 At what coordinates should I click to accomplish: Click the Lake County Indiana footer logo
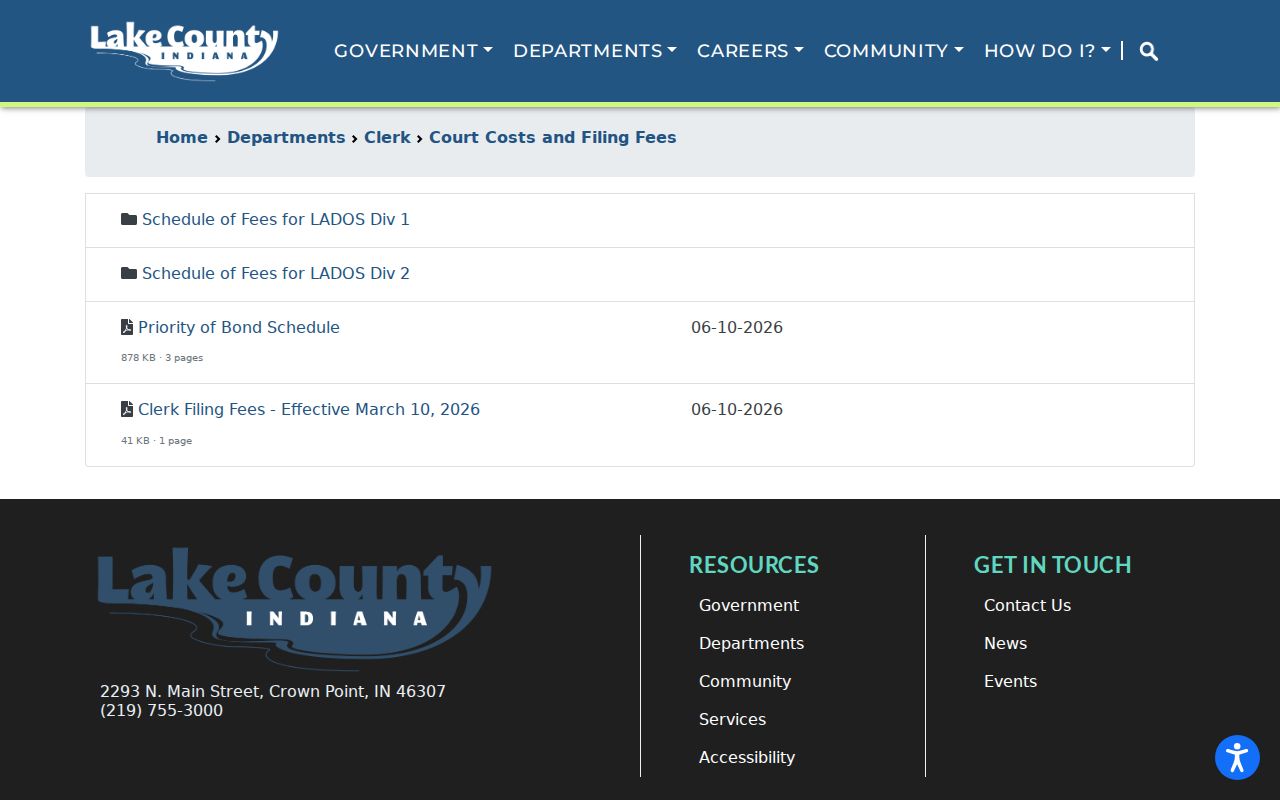(x=295, y=608)
